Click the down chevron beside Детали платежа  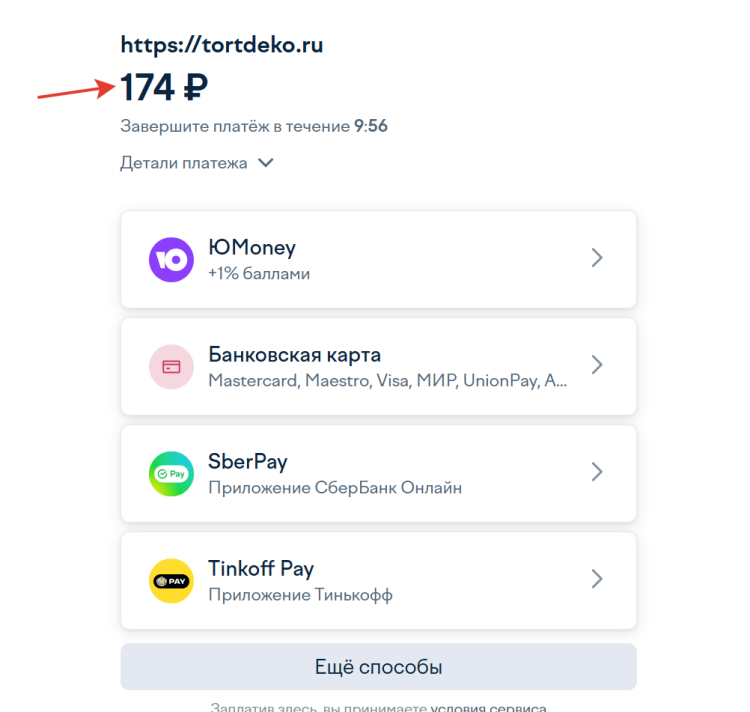point(266,163)
